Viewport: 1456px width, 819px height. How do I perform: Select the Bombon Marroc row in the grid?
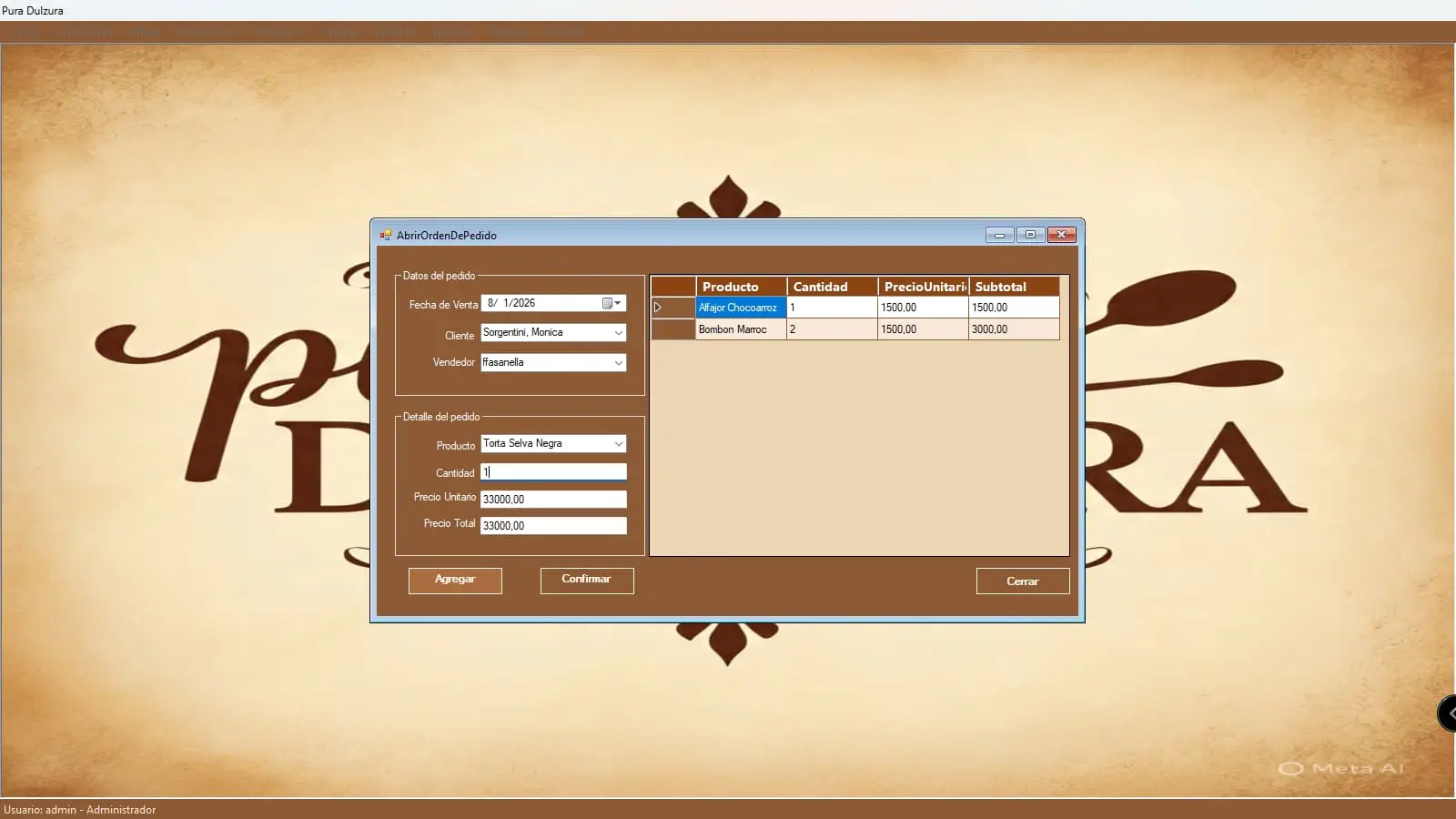(739, 329)
